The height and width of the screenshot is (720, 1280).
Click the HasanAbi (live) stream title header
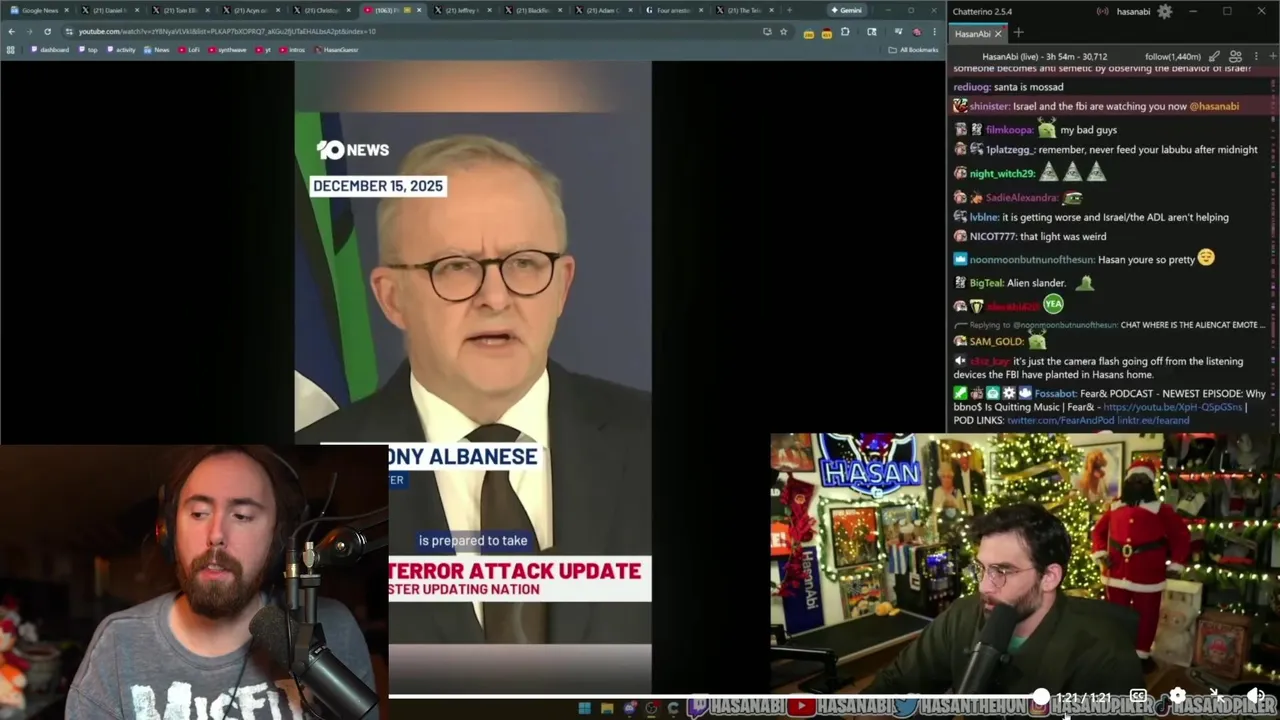click(x=1044, y=57)
